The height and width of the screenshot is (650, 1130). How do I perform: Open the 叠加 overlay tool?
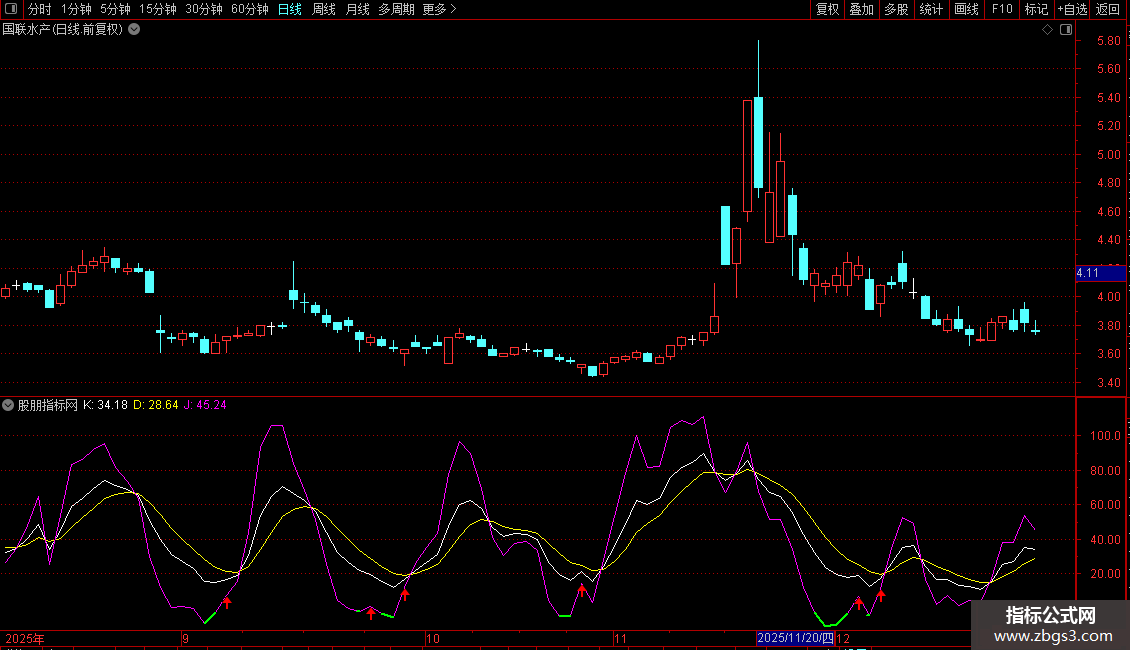[861, 10]
